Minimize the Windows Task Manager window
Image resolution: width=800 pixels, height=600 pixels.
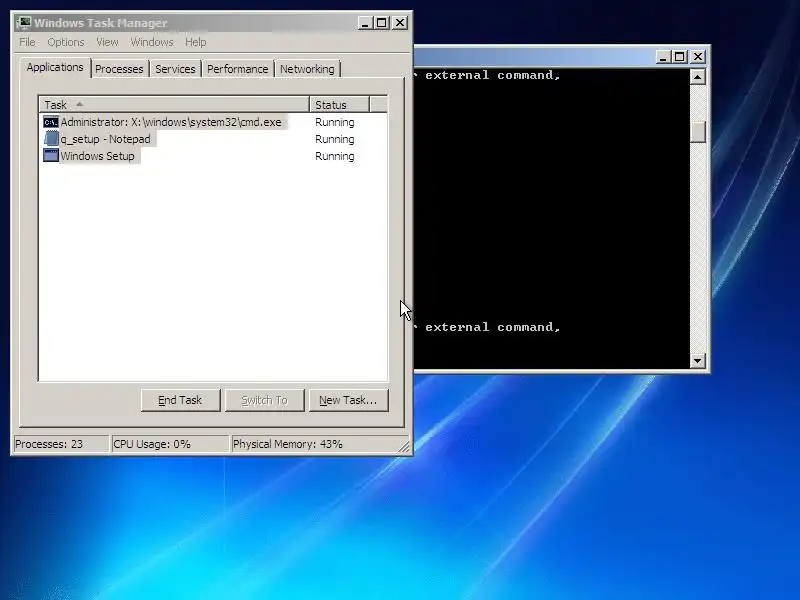(365, 23)
